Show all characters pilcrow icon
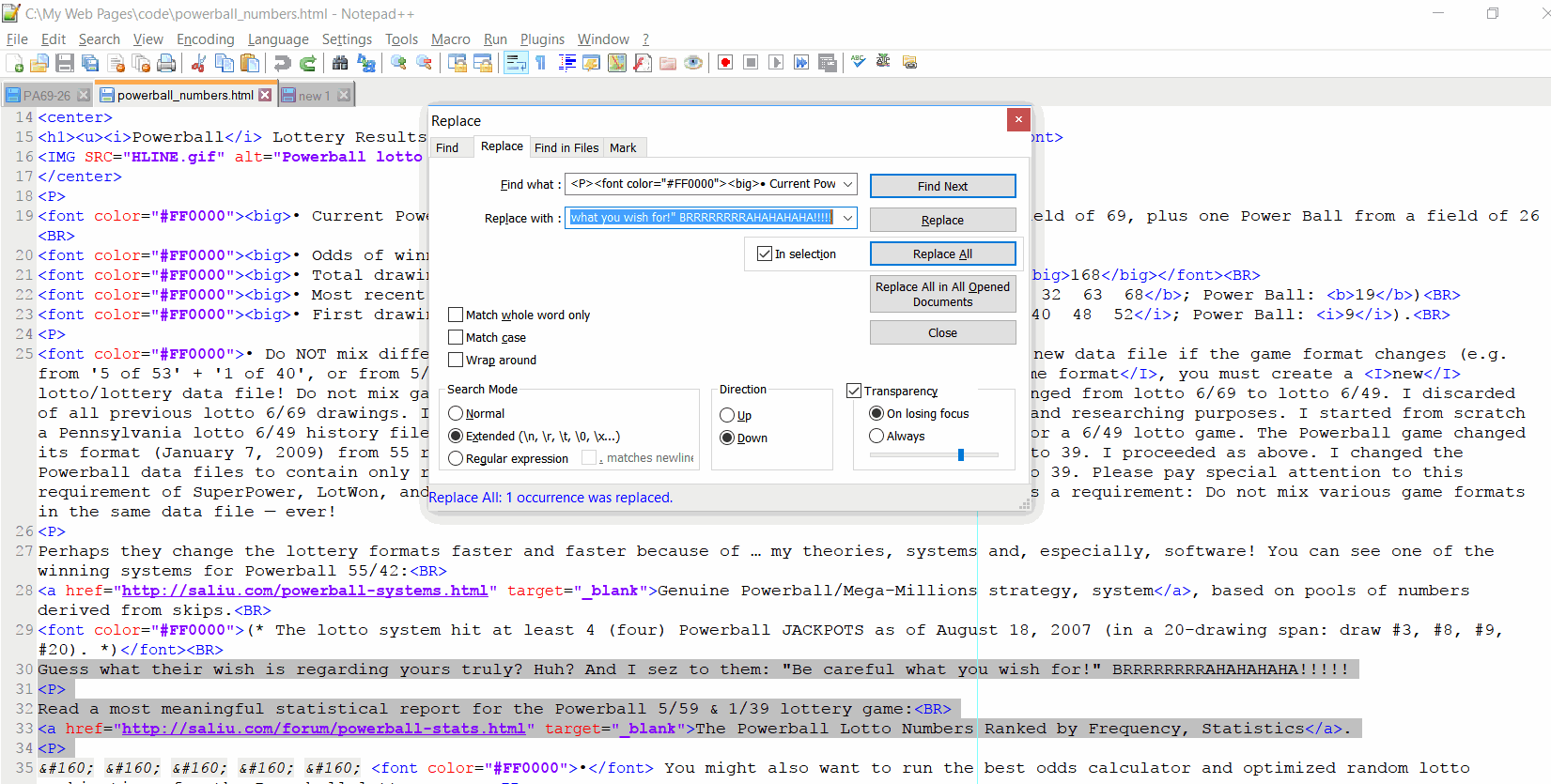The width and height of the screenshot is (1551, 784). coord(541,63)
